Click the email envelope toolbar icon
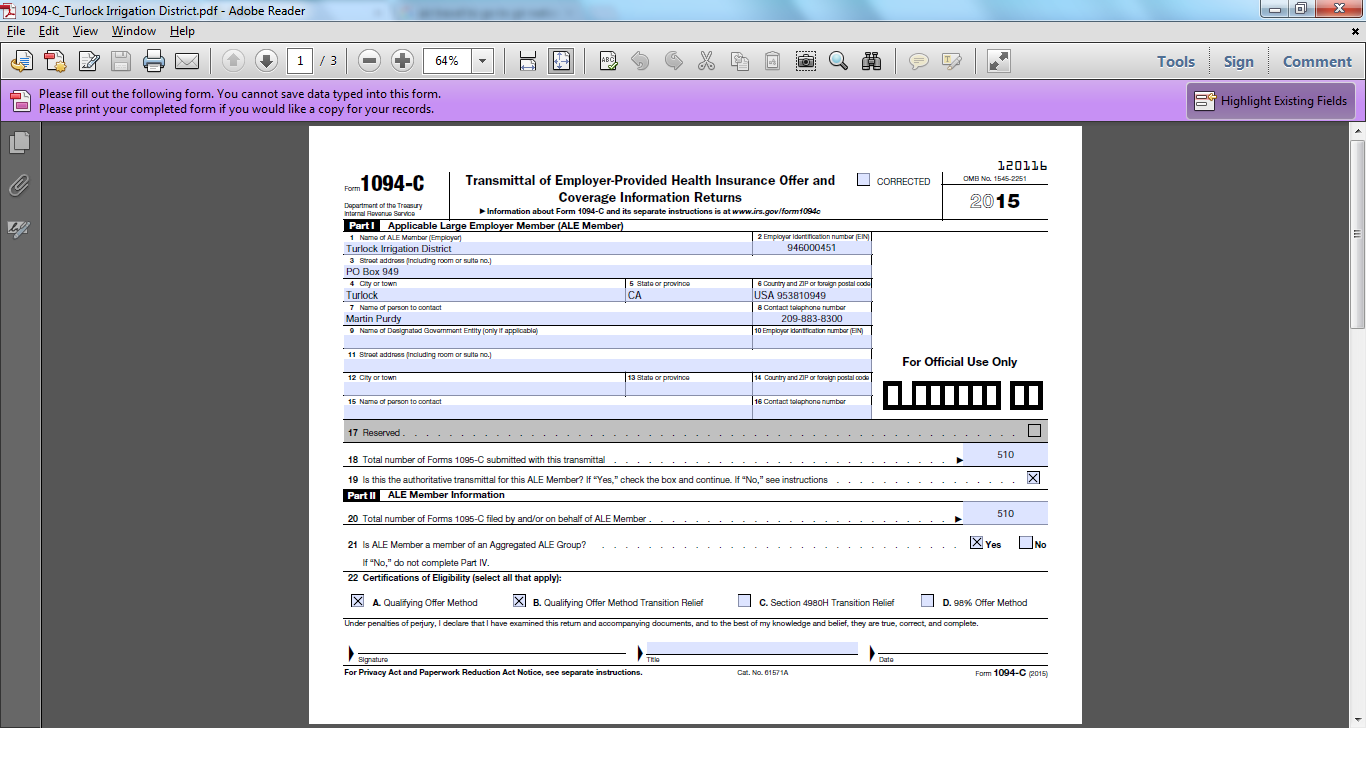The height and width of the screenshot is (768, 1366). pos(187,62)
